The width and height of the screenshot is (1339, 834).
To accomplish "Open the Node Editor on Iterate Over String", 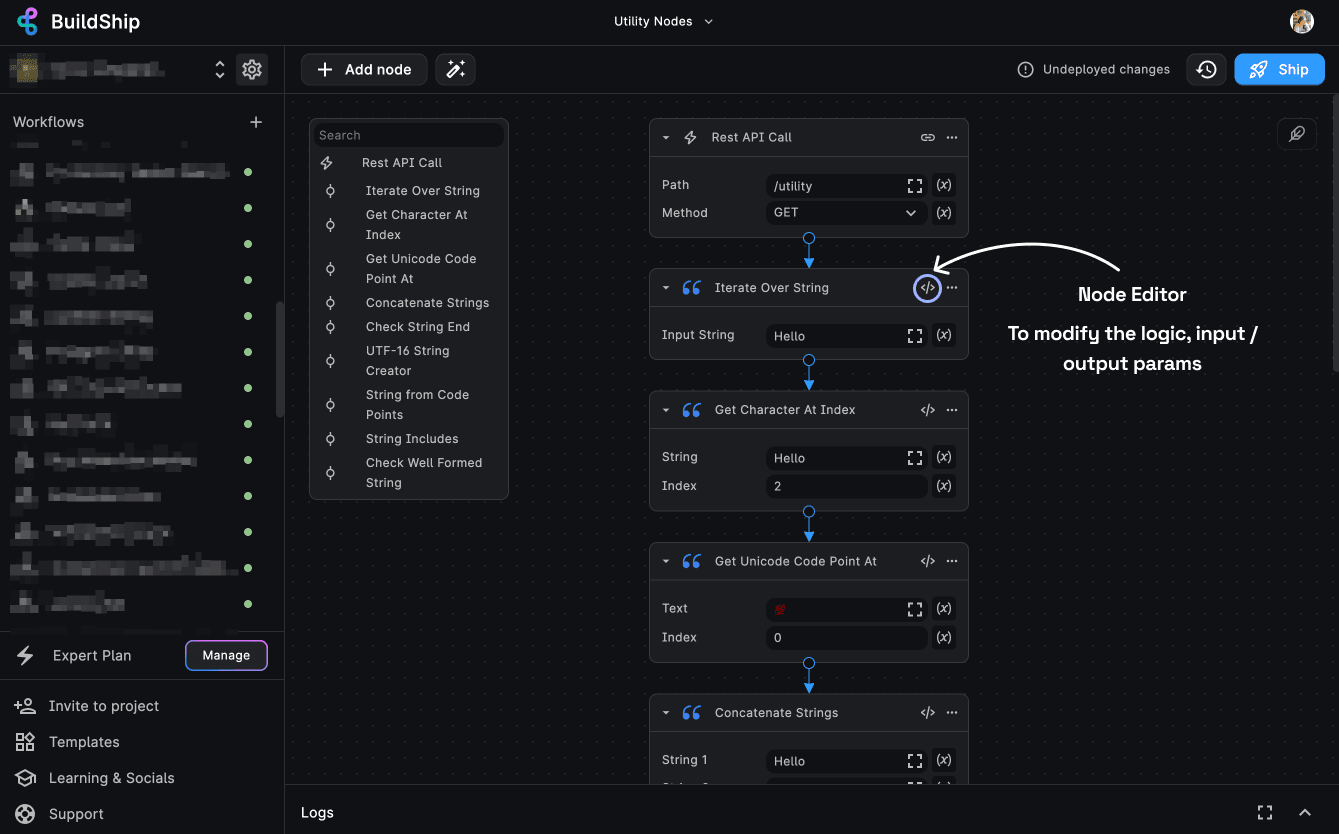I will click(x=927, y=288).
